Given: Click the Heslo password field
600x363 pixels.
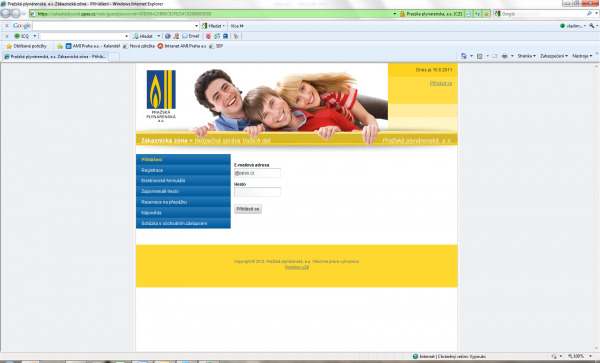Looking at the screenshot, I should coord(258,192).
